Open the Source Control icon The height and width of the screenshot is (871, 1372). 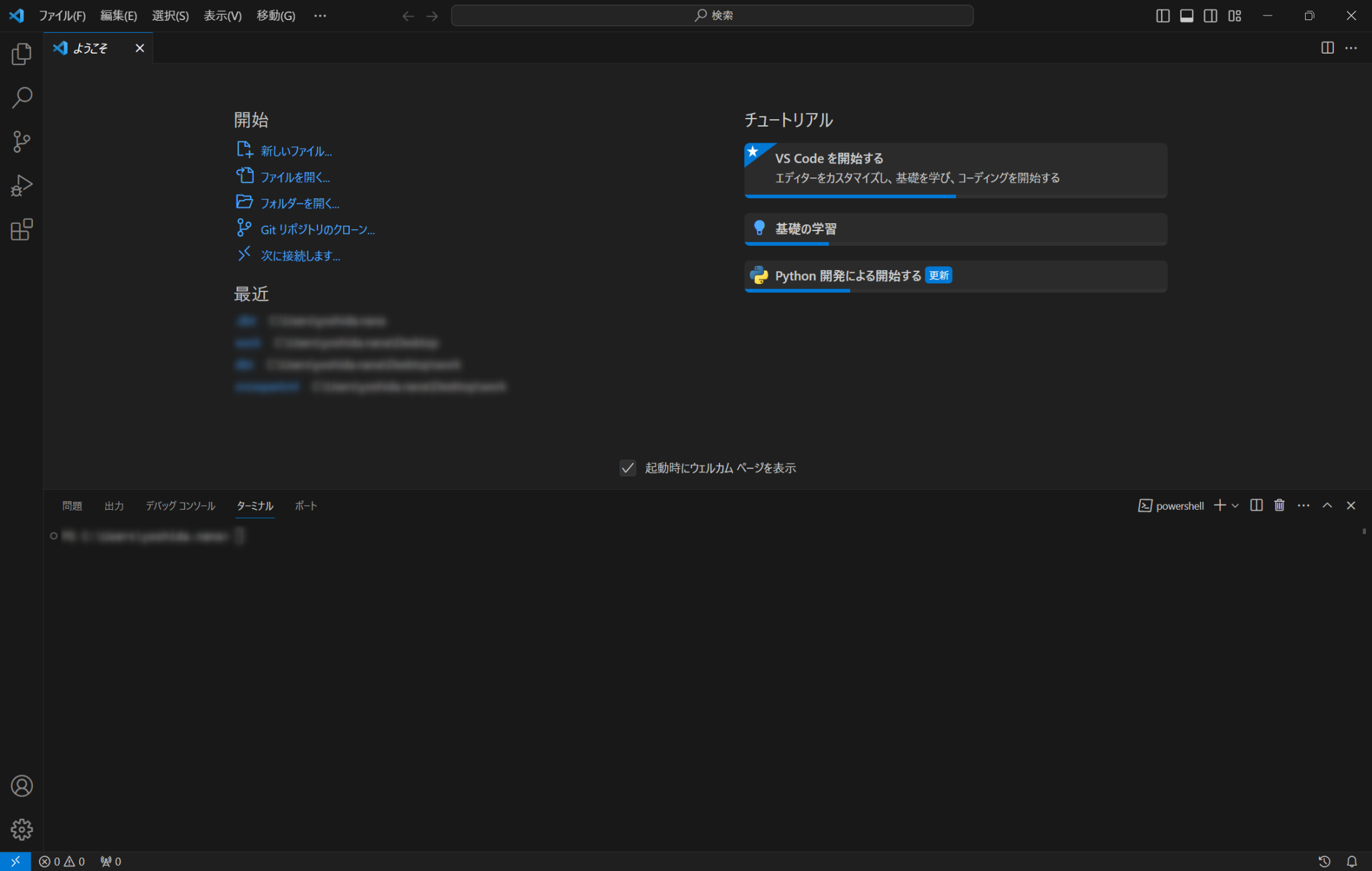(21, 141)
